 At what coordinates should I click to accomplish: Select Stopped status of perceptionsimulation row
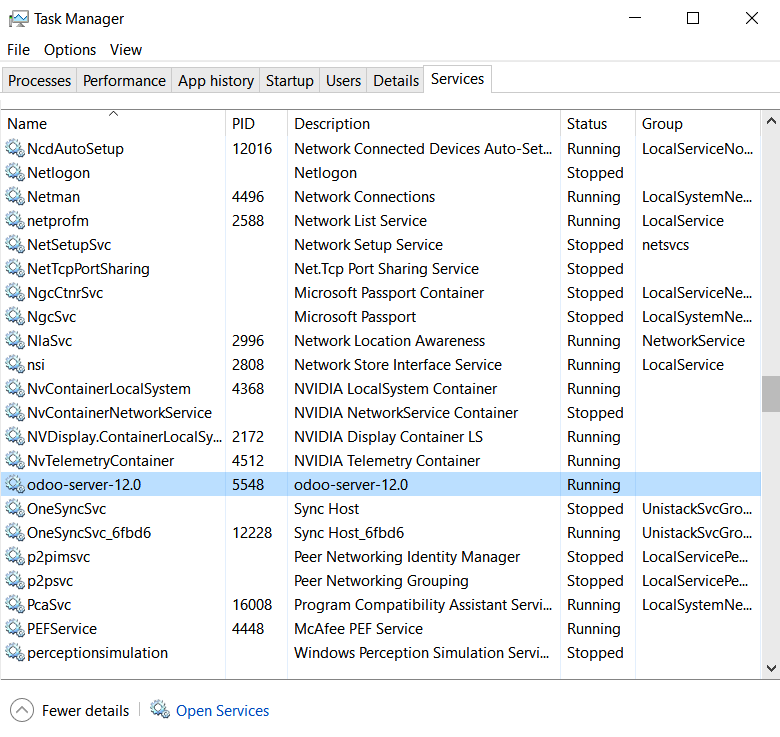pos(595,652)
